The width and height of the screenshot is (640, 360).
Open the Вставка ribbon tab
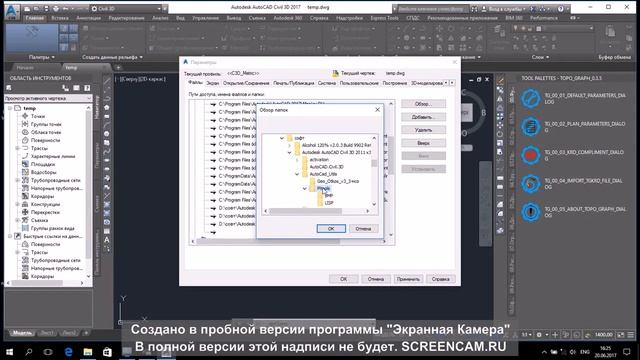tap(60, 18)
